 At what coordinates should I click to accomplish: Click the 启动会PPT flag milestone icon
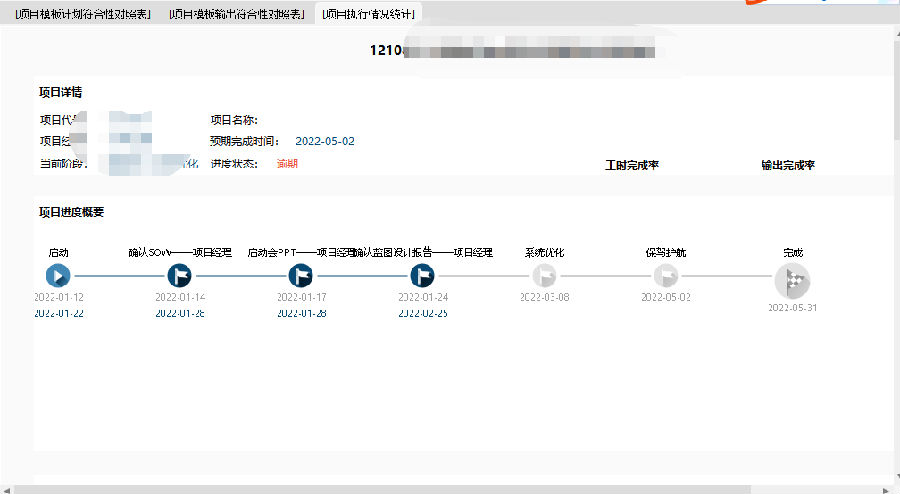pos(301,276)
